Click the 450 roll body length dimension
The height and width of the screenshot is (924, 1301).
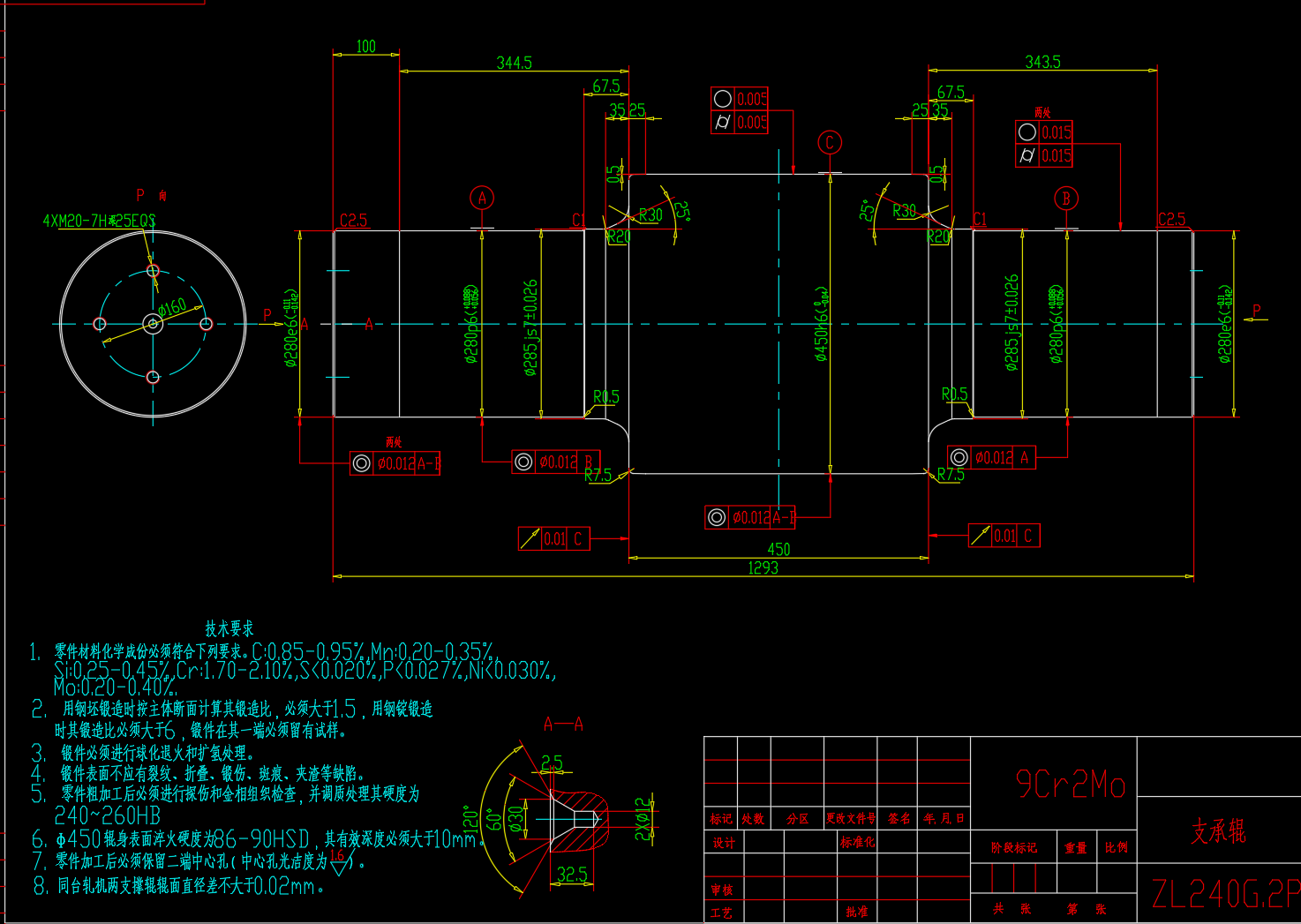tap(778, 549)
